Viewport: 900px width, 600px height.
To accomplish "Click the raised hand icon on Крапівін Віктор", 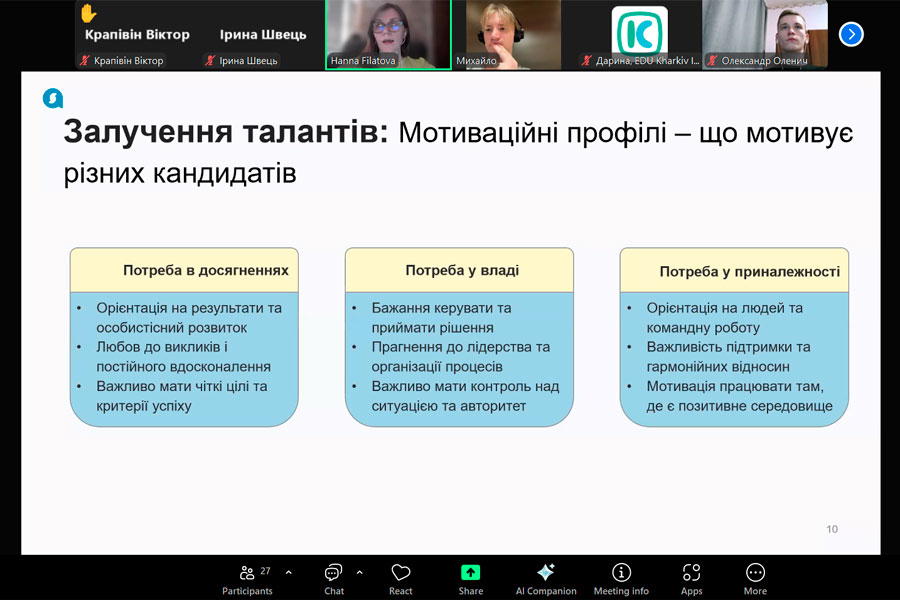I will [89, 13].
